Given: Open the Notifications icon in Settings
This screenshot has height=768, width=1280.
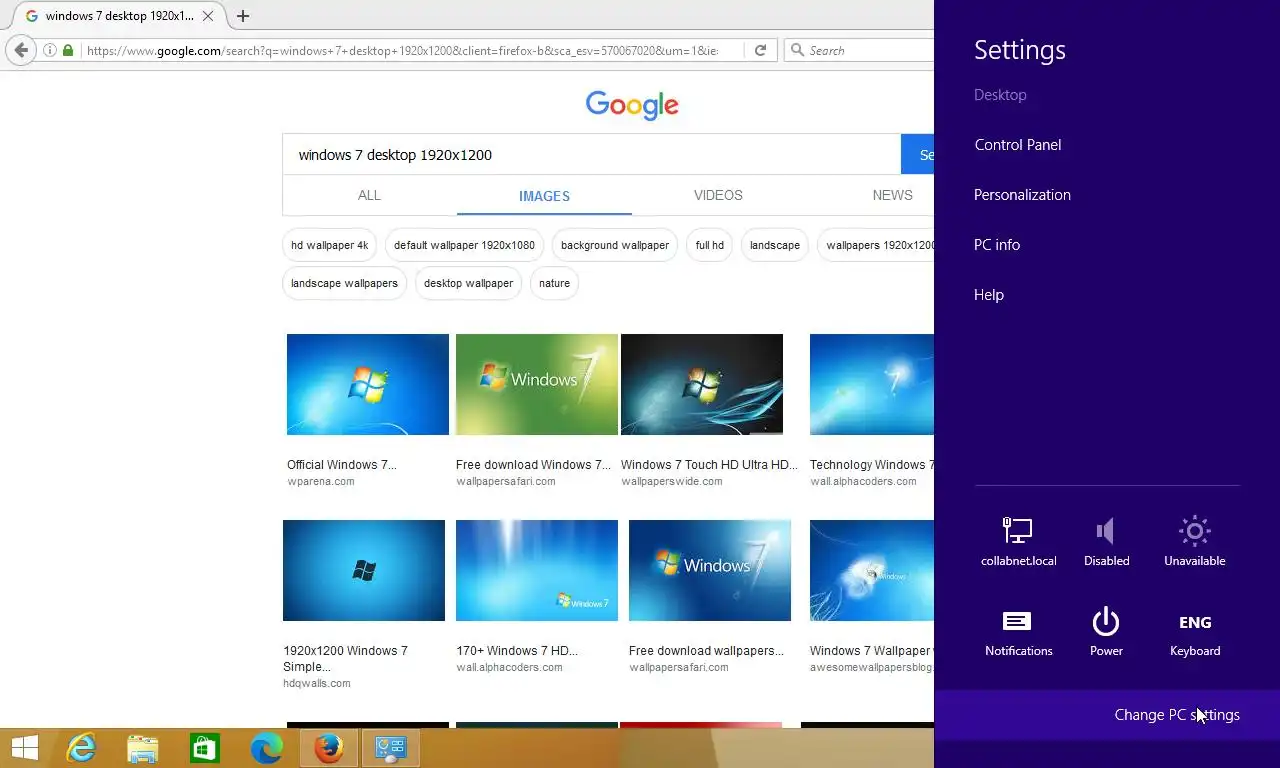Looking at the screenshot, I should click(1018, 633).
